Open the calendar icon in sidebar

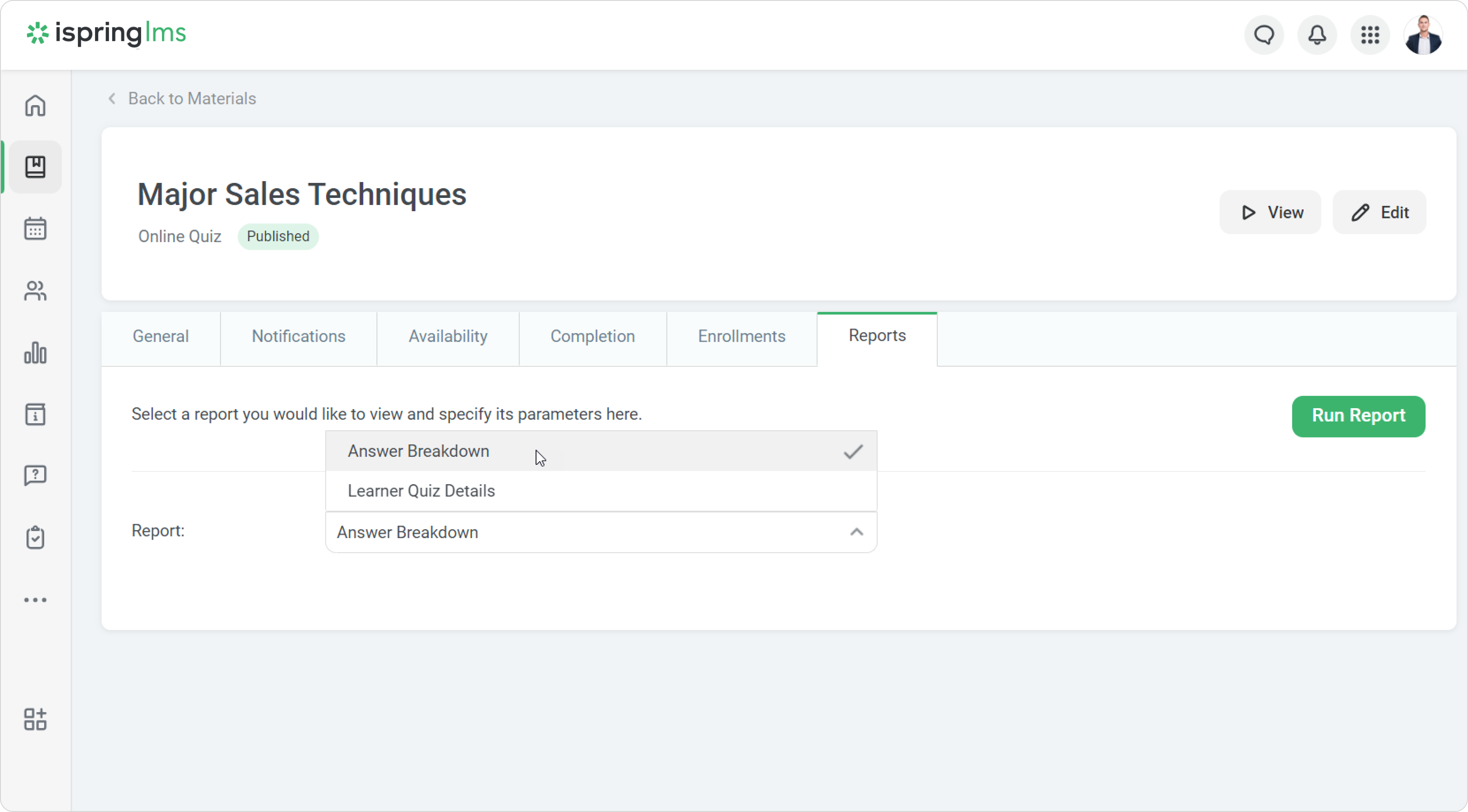[35, 228]
